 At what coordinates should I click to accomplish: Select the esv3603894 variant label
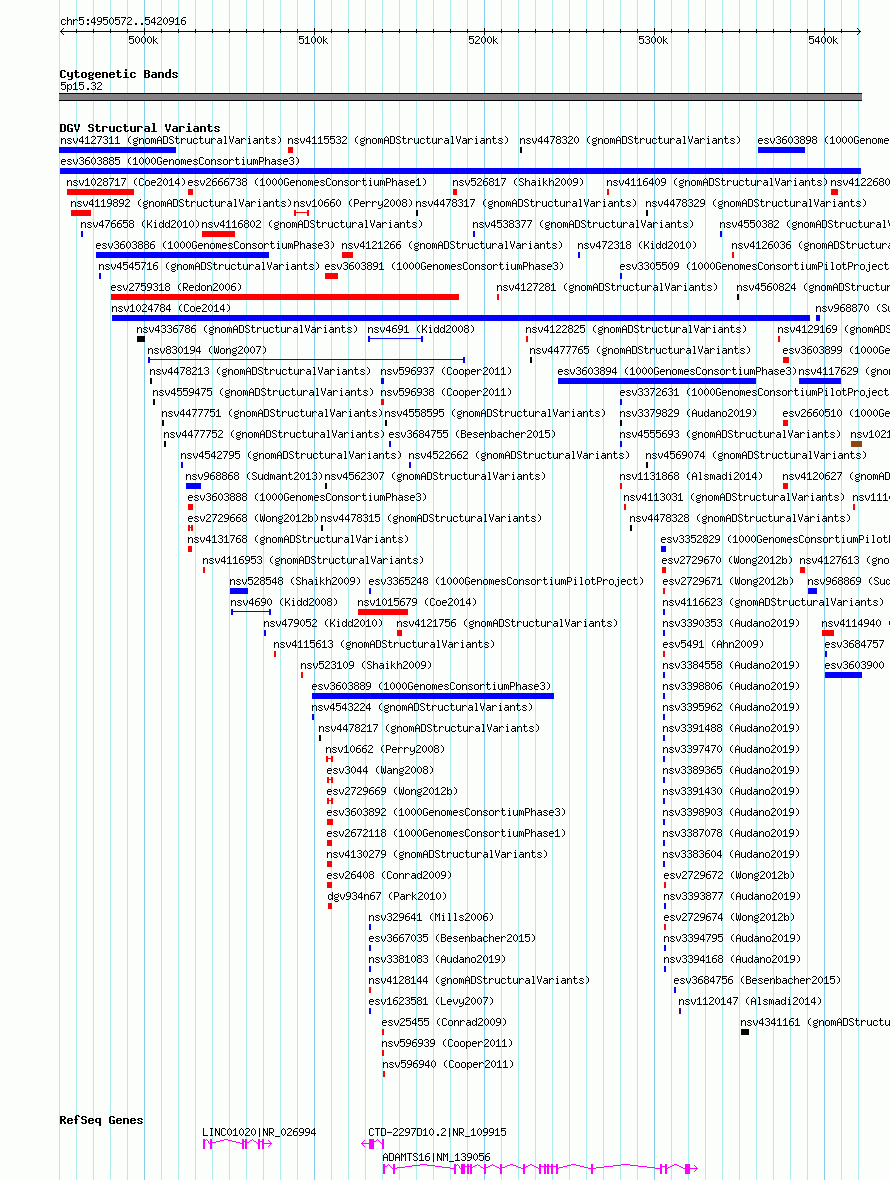pyautogui.click(x=677, y=371)
